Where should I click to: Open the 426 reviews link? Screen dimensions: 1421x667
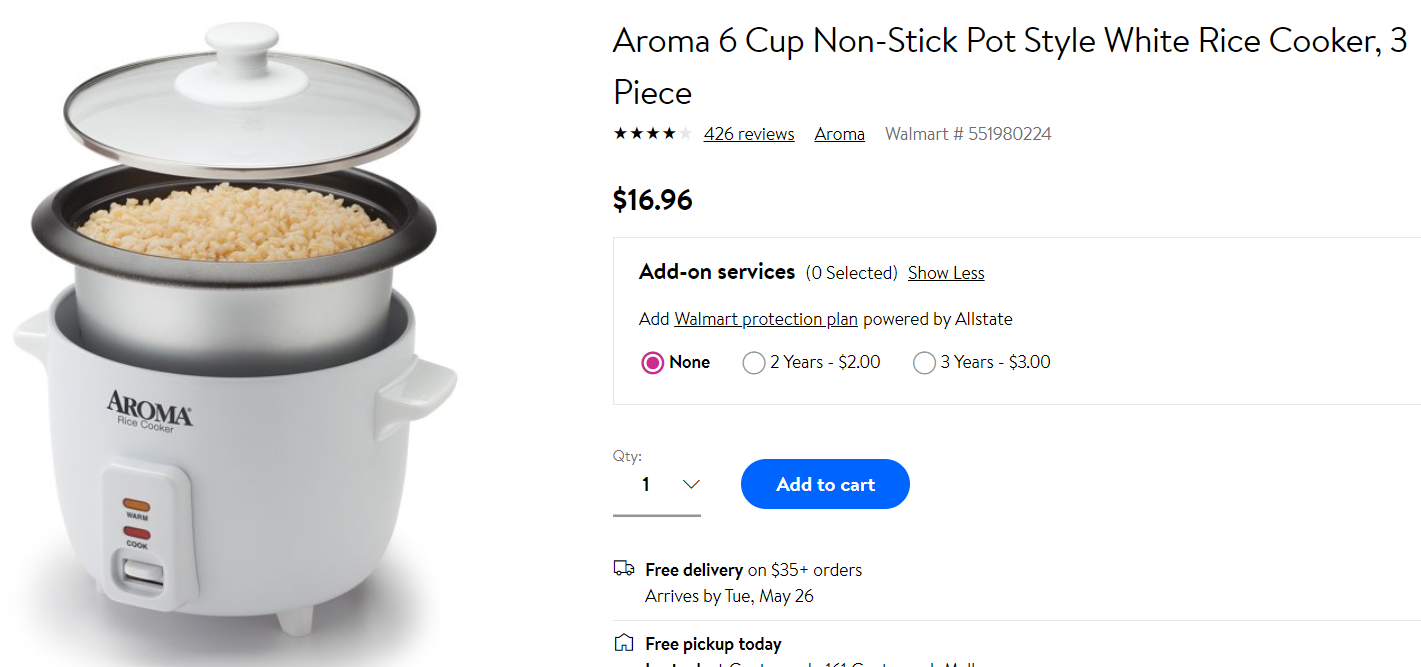[749, 134]
